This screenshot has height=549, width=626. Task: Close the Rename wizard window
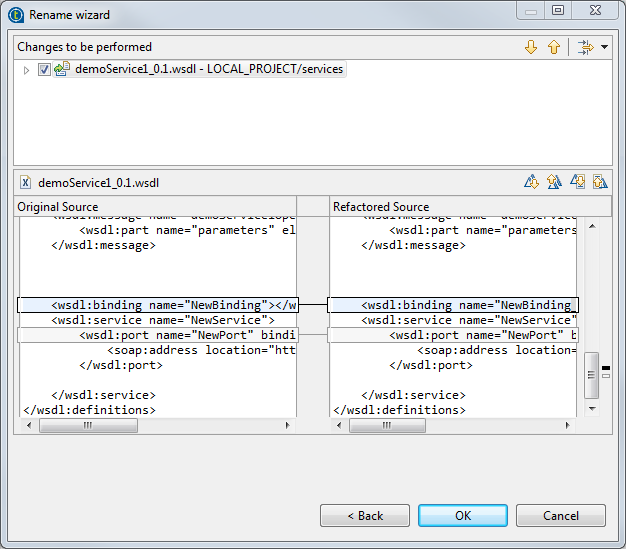[595, 10]
